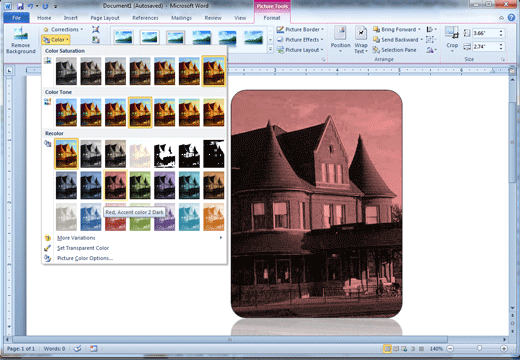Image resolution: width=520 pixels, height=360 pixels.
Task: Select the Picture Tools Format tab
Action: (x=272, y=18)
